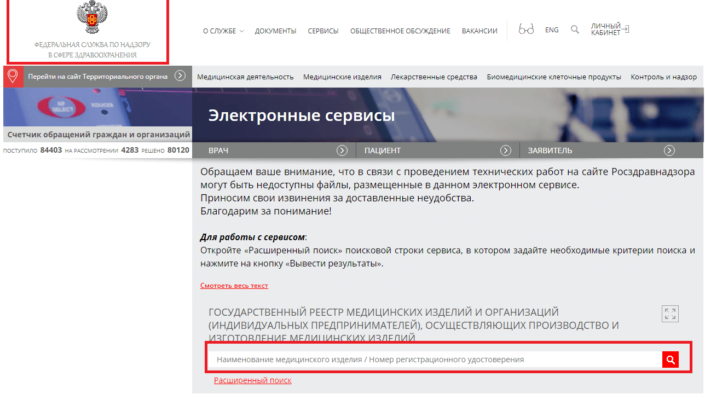Click the arrow icon beside Territorial organ link
The width and height of the screenshot is (705, 400).
[x=180, y=76]
